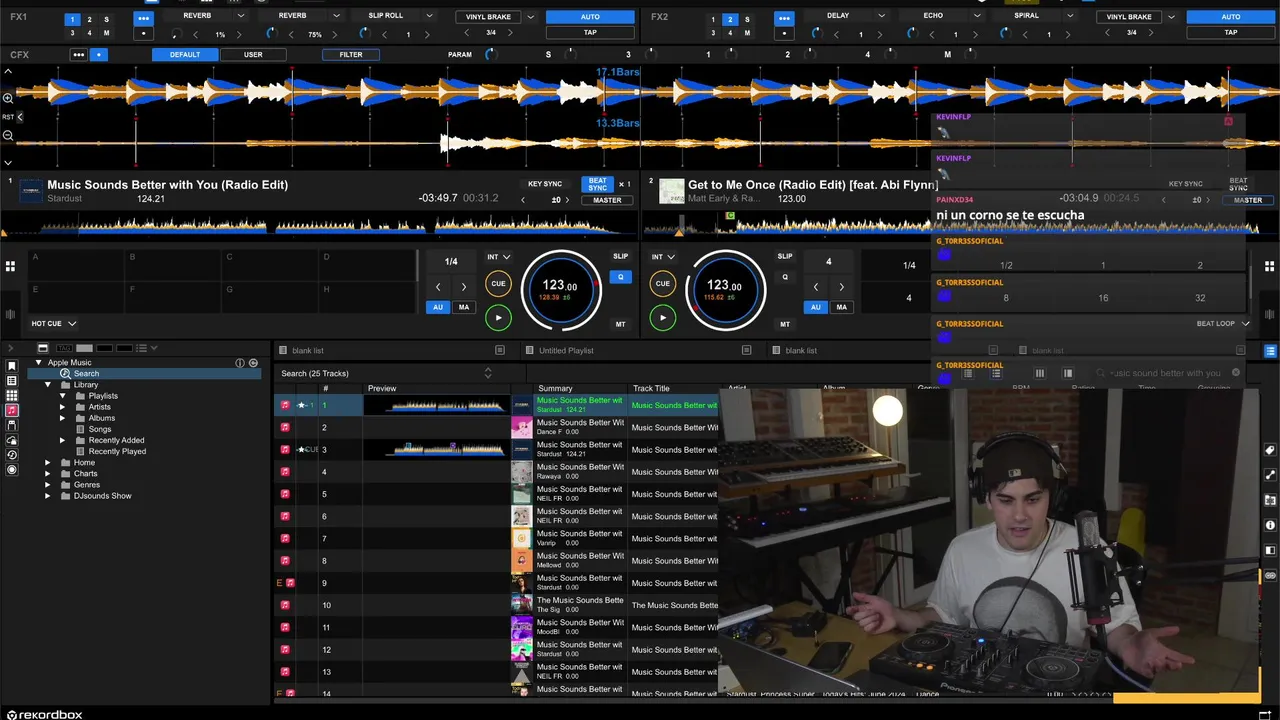Toggle FX1 AUTO BPM mode
The height and width of the screenshot is (720, 1280).
[590, 16]
